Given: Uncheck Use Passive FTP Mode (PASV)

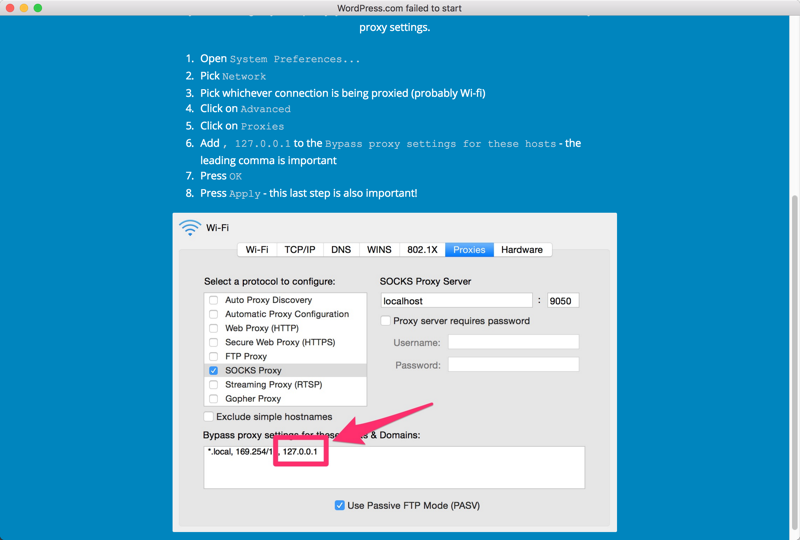Looking at the screenshot, I should point(339,505).
